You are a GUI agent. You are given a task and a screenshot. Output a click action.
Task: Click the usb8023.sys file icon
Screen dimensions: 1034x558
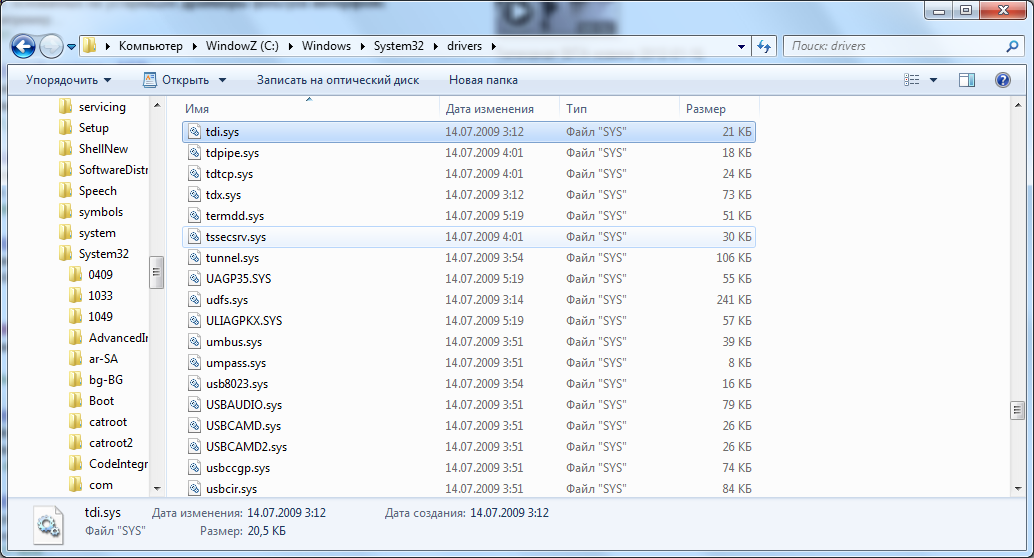194,383
